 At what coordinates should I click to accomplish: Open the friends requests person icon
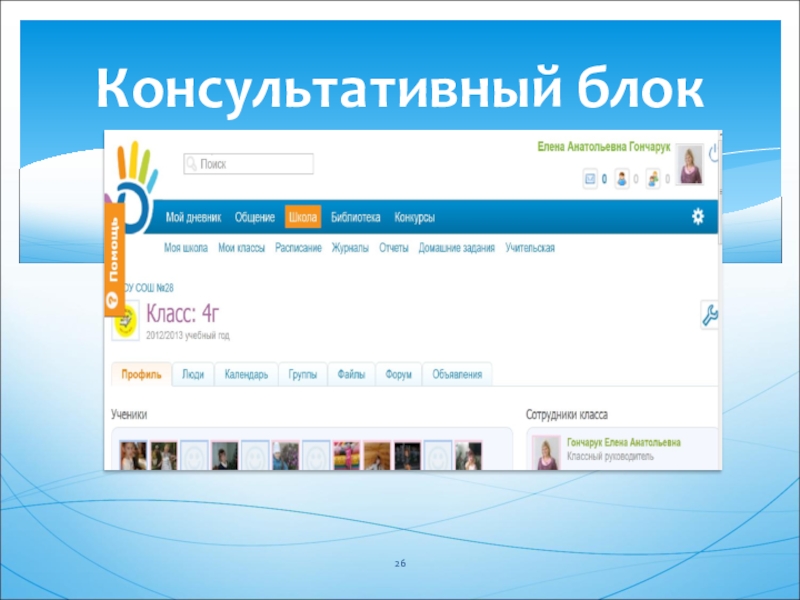click(x=621, y=179)
